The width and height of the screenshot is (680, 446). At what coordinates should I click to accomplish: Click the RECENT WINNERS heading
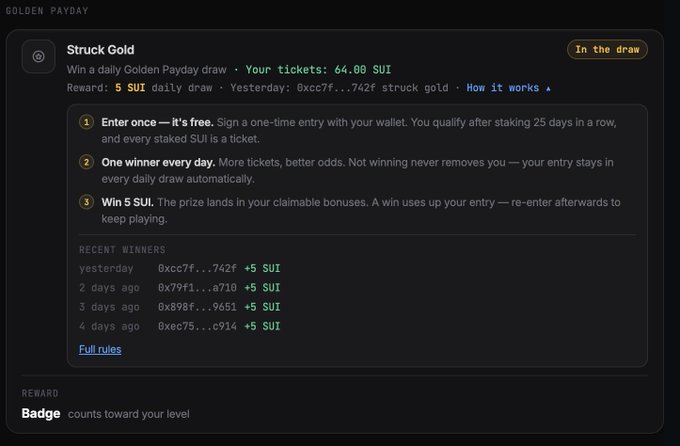pos(122,250)
